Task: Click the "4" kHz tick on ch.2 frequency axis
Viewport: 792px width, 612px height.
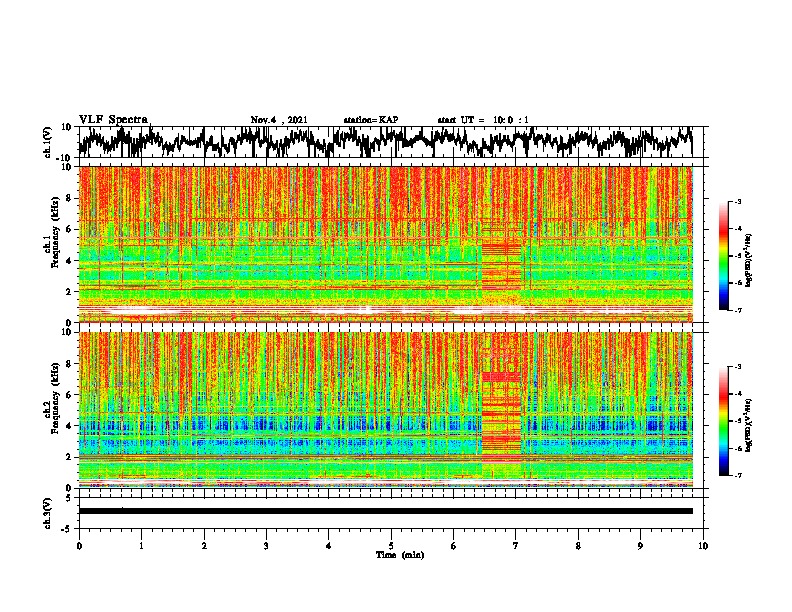Action: [x=70, y=426]
